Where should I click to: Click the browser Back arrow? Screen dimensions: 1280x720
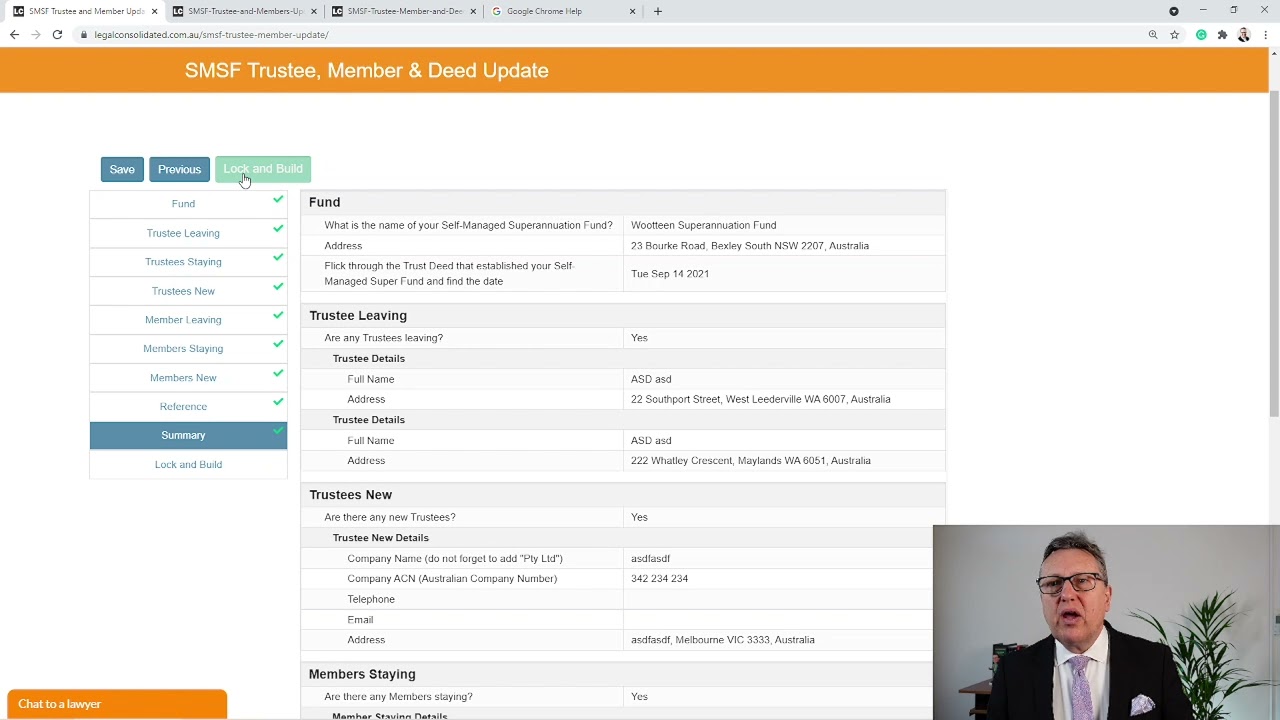tap(14, 35)
